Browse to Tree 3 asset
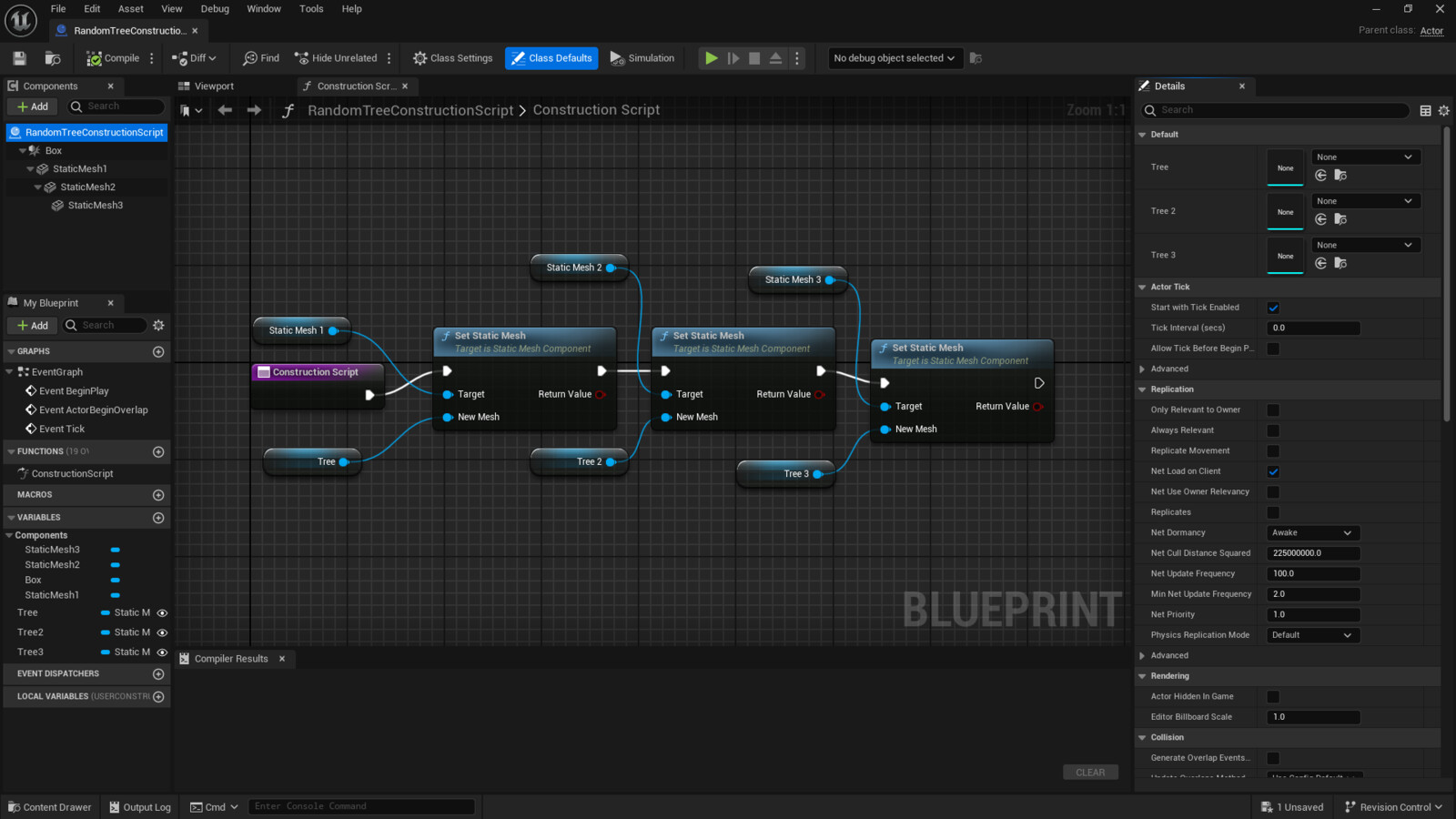This screenshot has width=1456, height=819. 1340,263
